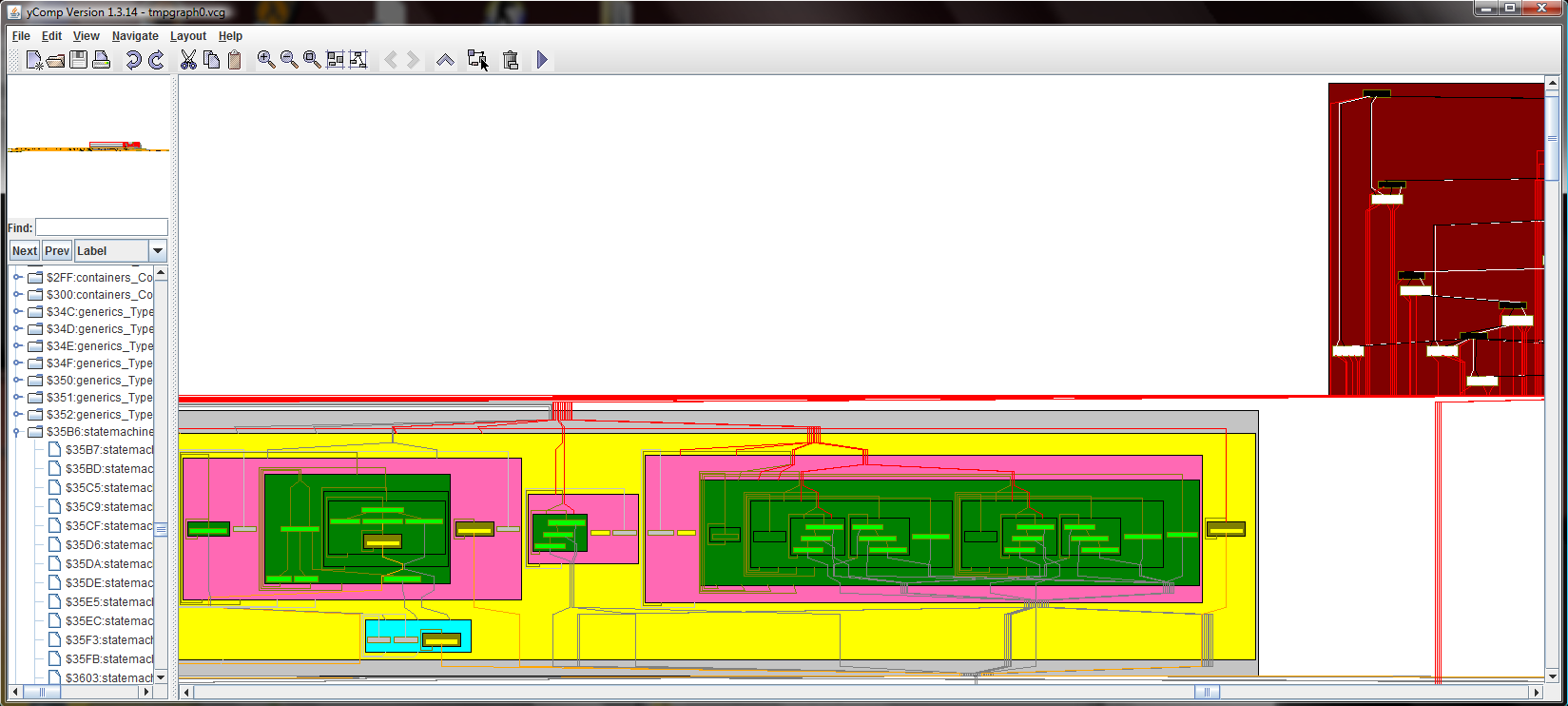Click the New graph file icon
The height and width of the screenshot is (706, 1568).
(34, 60)
